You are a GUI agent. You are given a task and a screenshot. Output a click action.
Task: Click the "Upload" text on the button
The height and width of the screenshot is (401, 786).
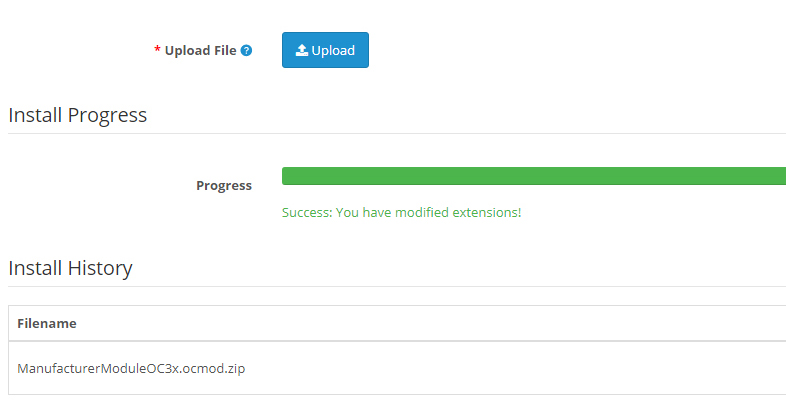(x=333, y=50)
